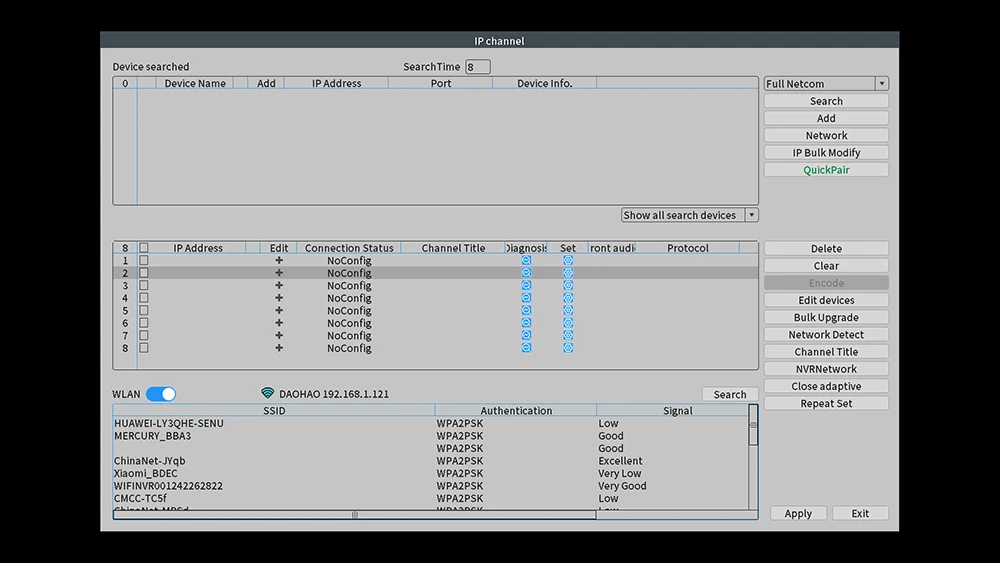Click the edit plus icon for channel 2
This screenshot has width=1000, height=563.
(279, 273)
